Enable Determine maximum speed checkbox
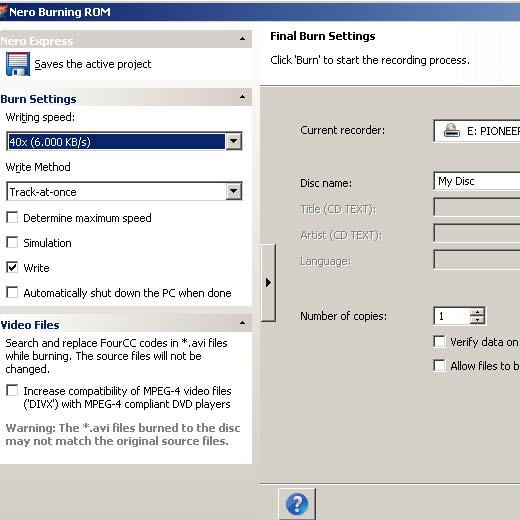 (x=12, y=218)
